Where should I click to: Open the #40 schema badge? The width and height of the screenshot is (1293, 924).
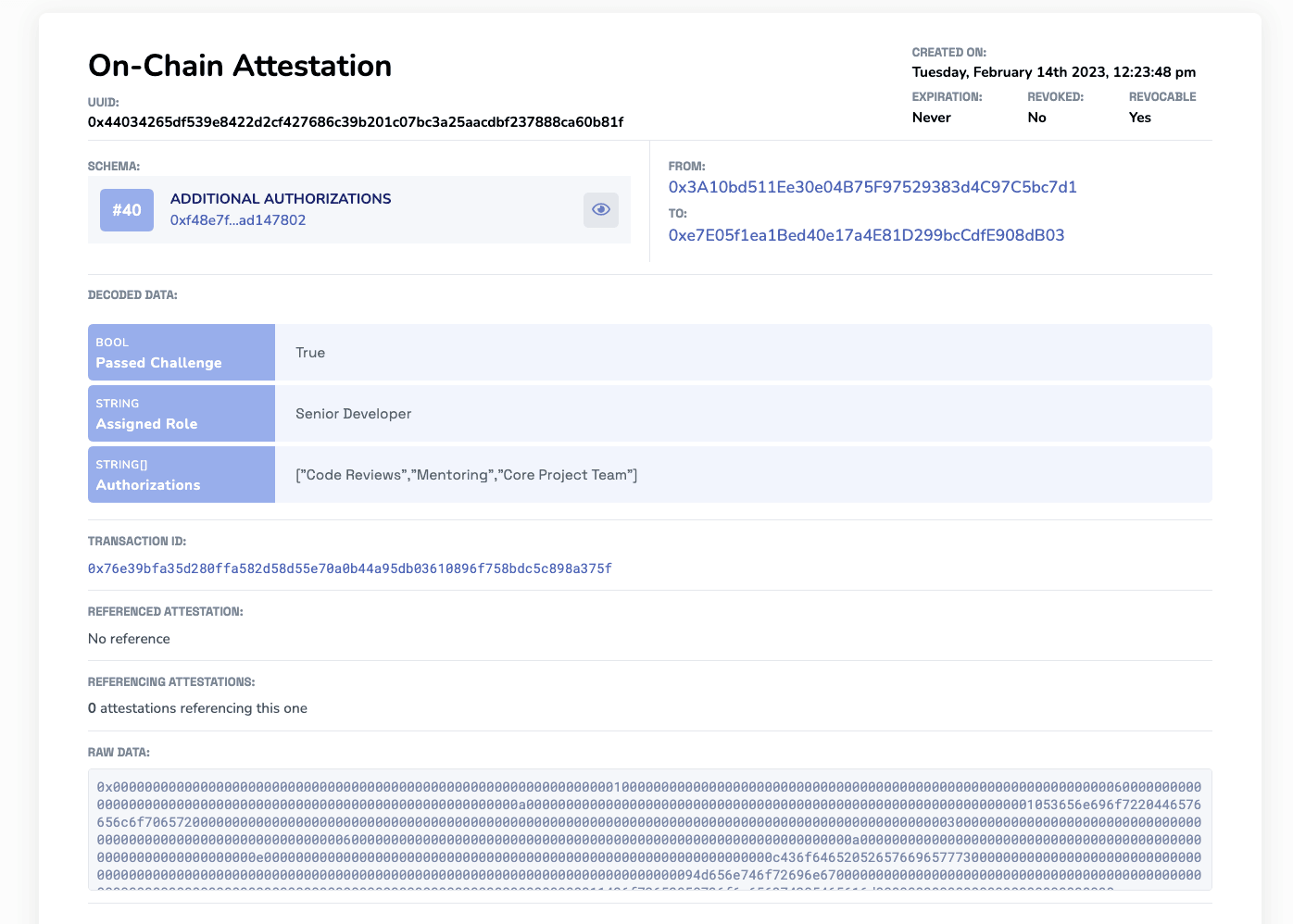click(127, 210)
